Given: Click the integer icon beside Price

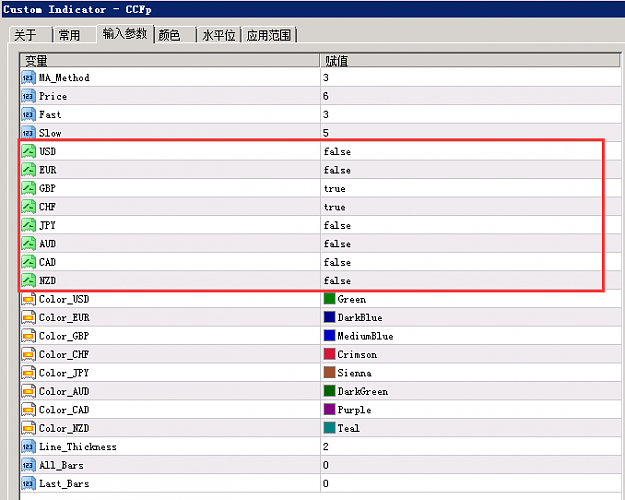Looking at the screenshot, I should (28, 96).
